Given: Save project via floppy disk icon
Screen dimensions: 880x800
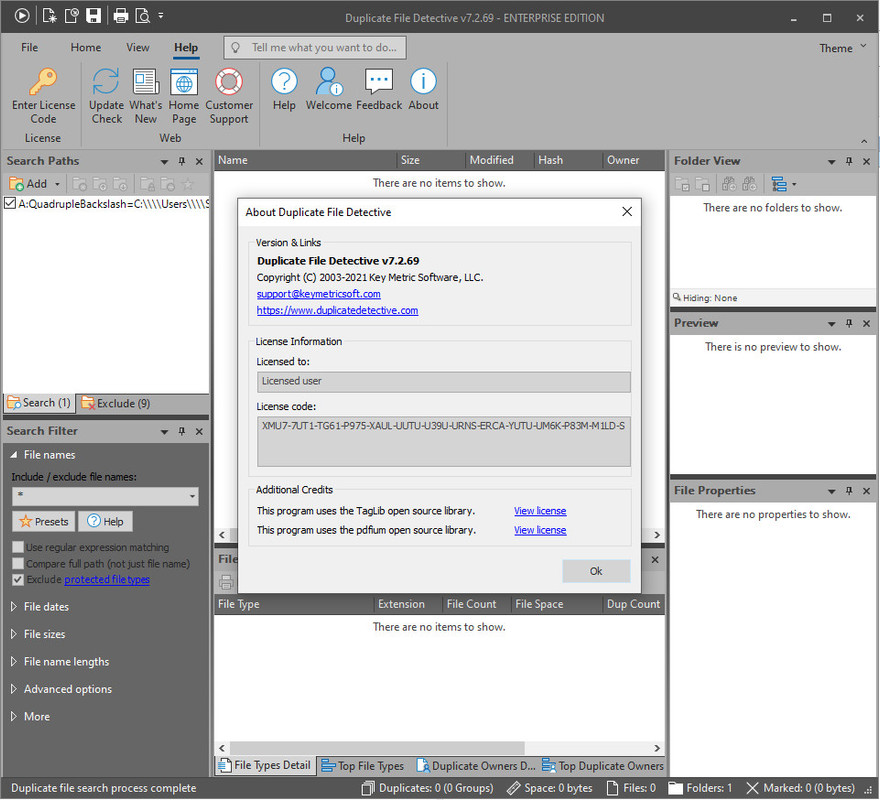Looking at the screenshot, I should [93, 16].
